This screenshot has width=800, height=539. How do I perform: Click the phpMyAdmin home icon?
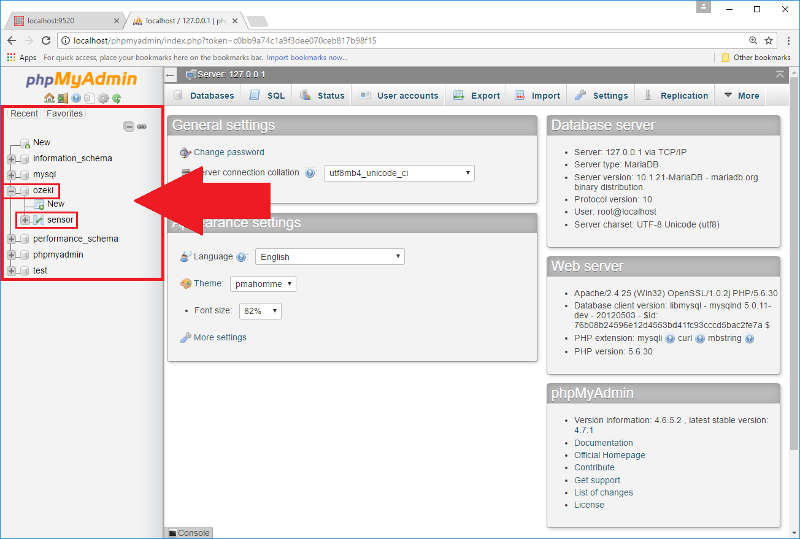[x=49, y=98]
